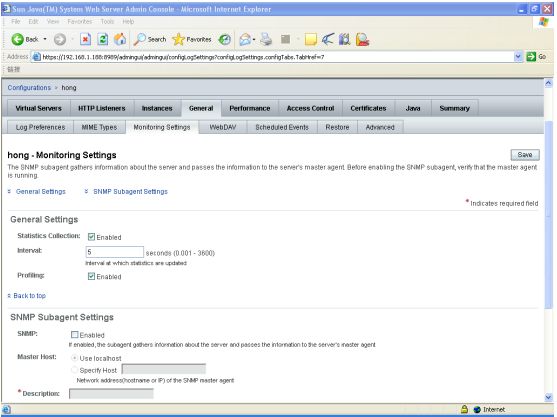Open the Mail icon dropdown arrow
The image size is (557, 417).
[x=254, y=39]
